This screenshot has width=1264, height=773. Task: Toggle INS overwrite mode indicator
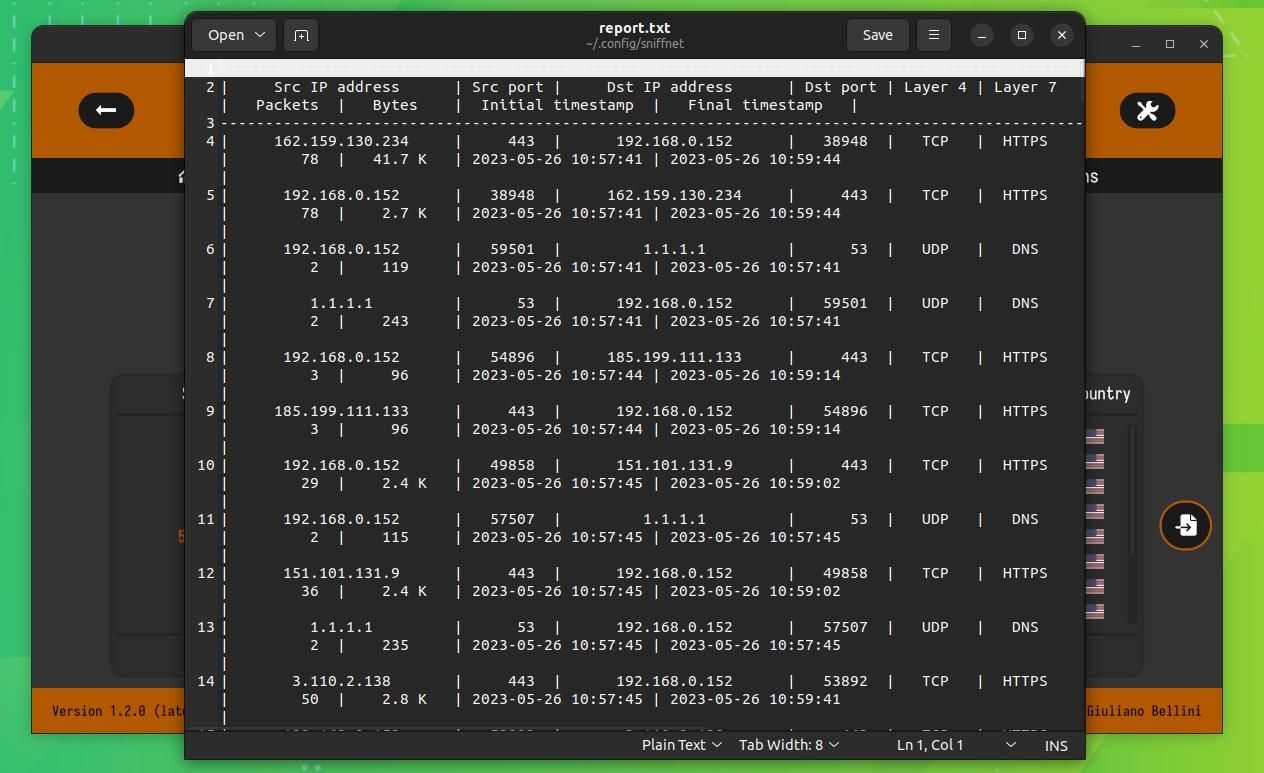1055,745
